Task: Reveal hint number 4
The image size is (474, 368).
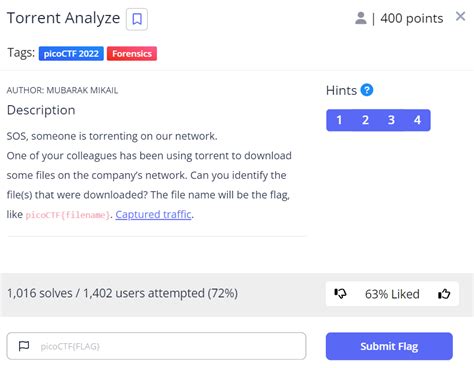Action: click(417, 120)
